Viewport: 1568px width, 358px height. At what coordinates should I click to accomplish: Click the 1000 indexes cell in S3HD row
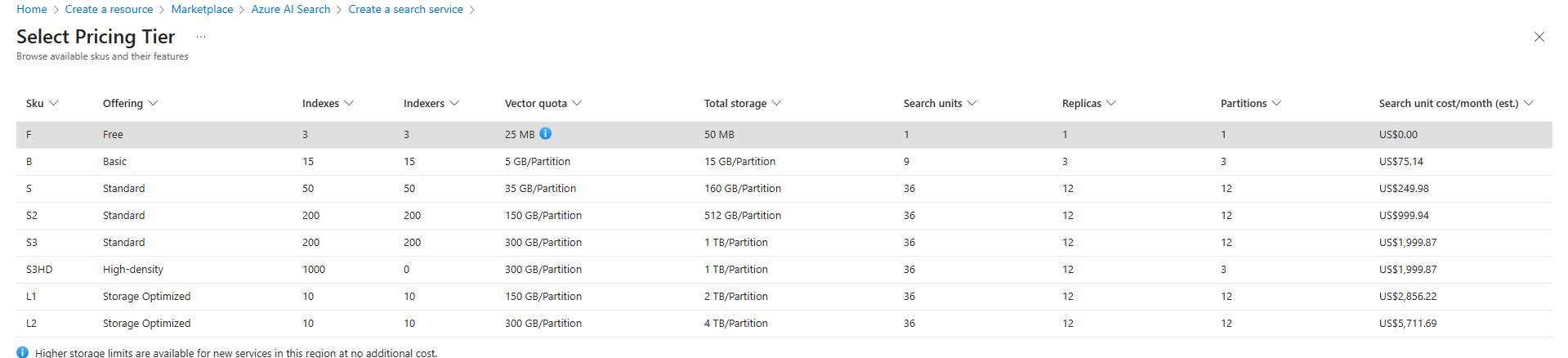pos(314,270)
